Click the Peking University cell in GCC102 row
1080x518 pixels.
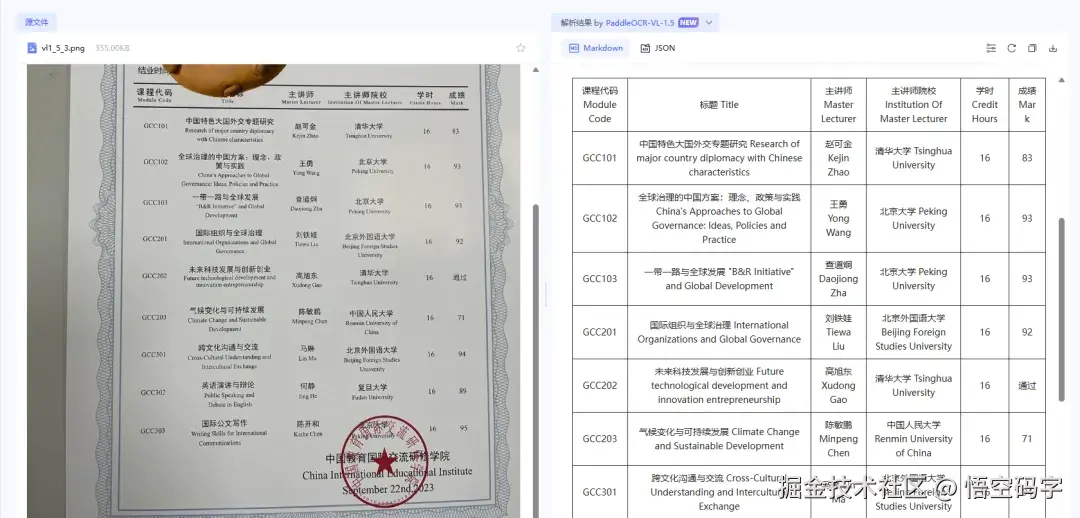pyautogui.click(x=913, y=218)
